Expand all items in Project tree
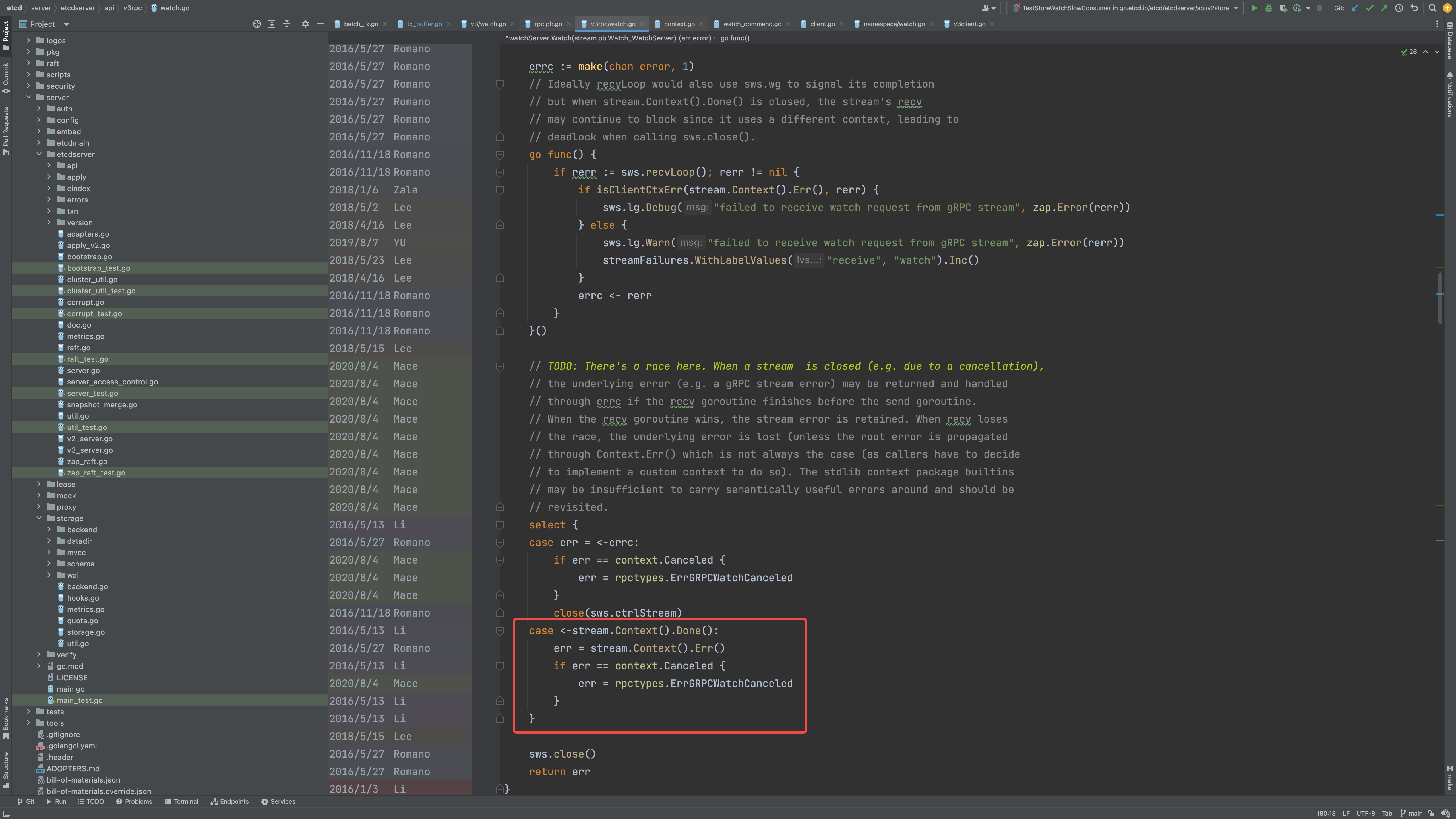Screen dimensions: 1456x819 [272, 24]
